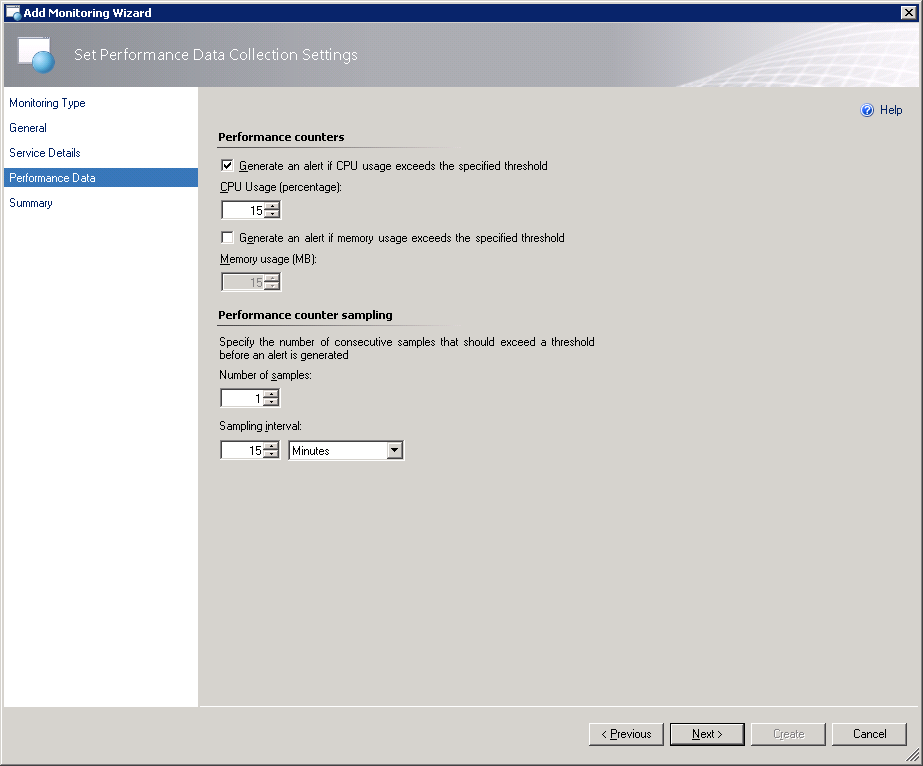Click the Add Monitoring Wizard title bar icon

click(x=13, y=12)
